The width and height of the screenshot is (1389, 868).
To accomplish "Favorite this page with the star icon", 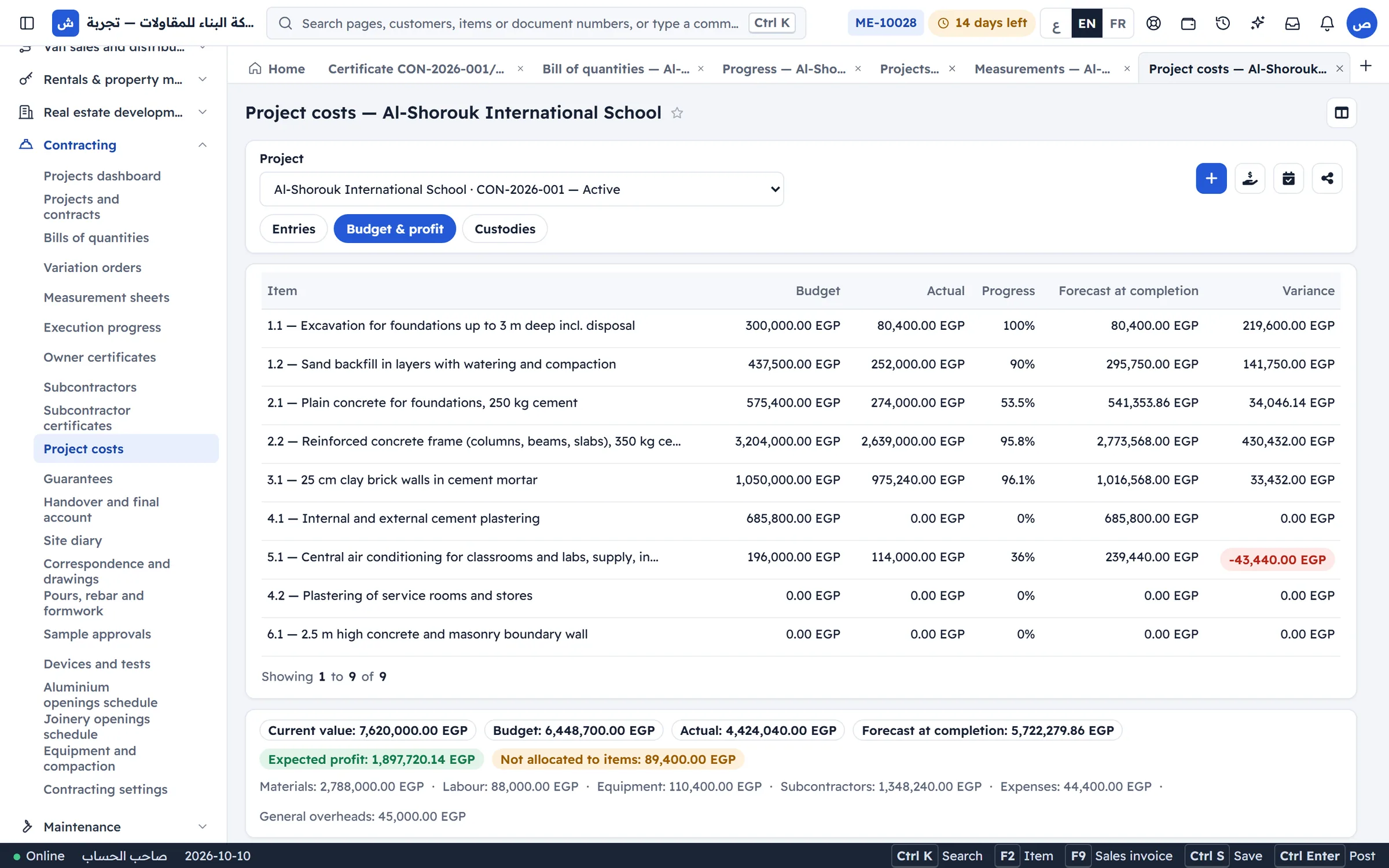I will 677,113.
